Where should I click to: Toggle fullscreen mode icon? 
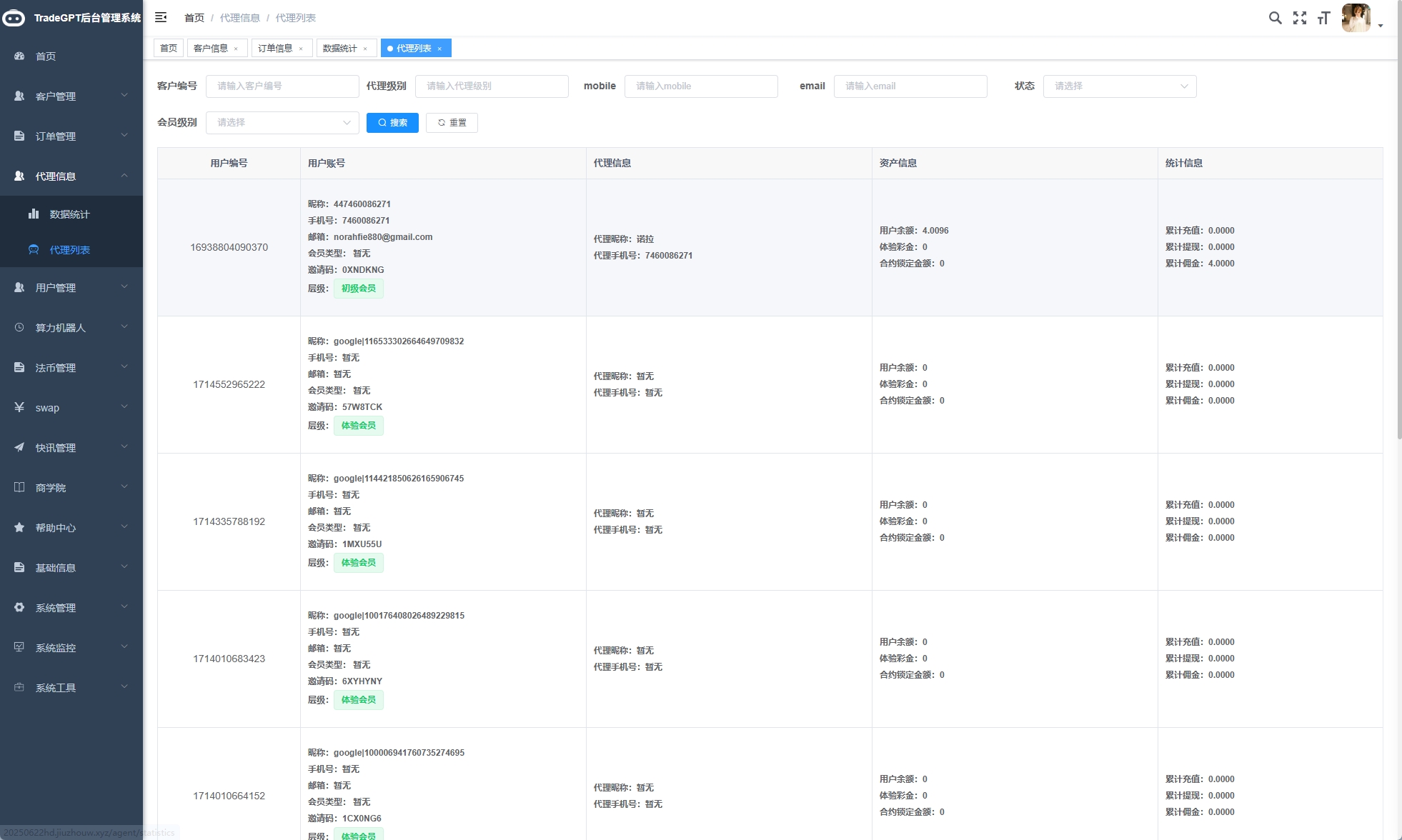click(x=1299, y=18)
